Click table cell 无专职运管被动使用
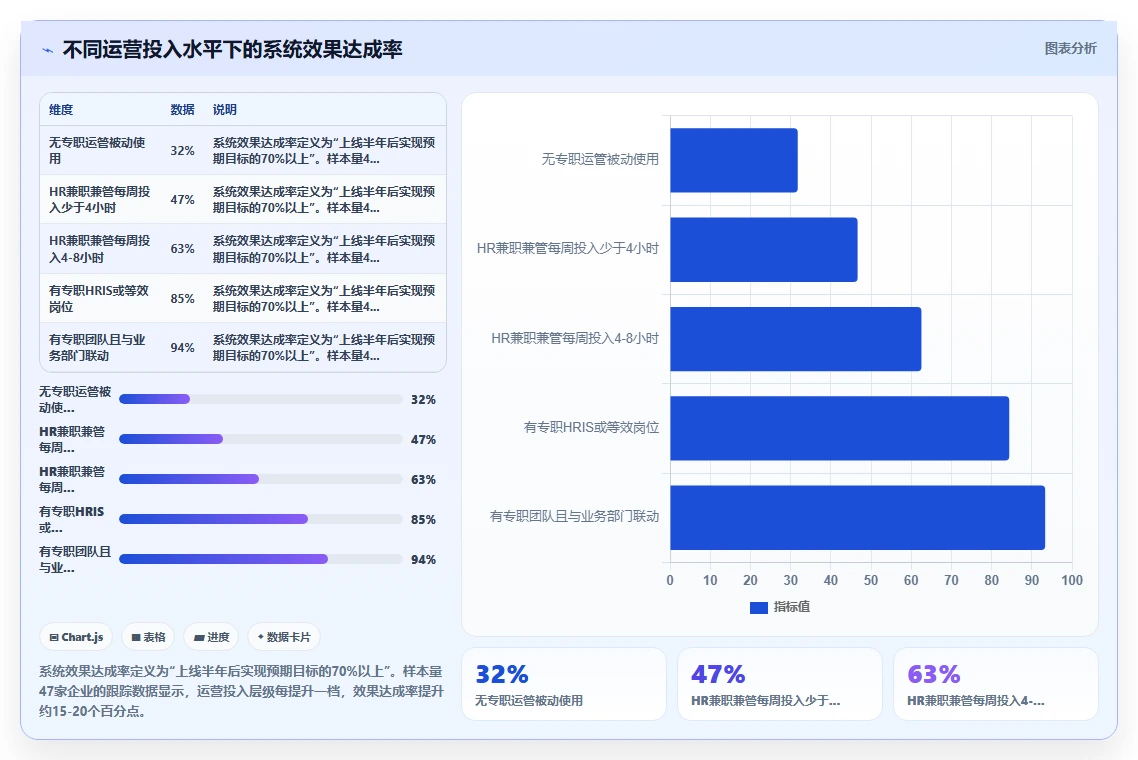Image resolution: width=1138 pixels, height=760 pixels. click(100, 150)
